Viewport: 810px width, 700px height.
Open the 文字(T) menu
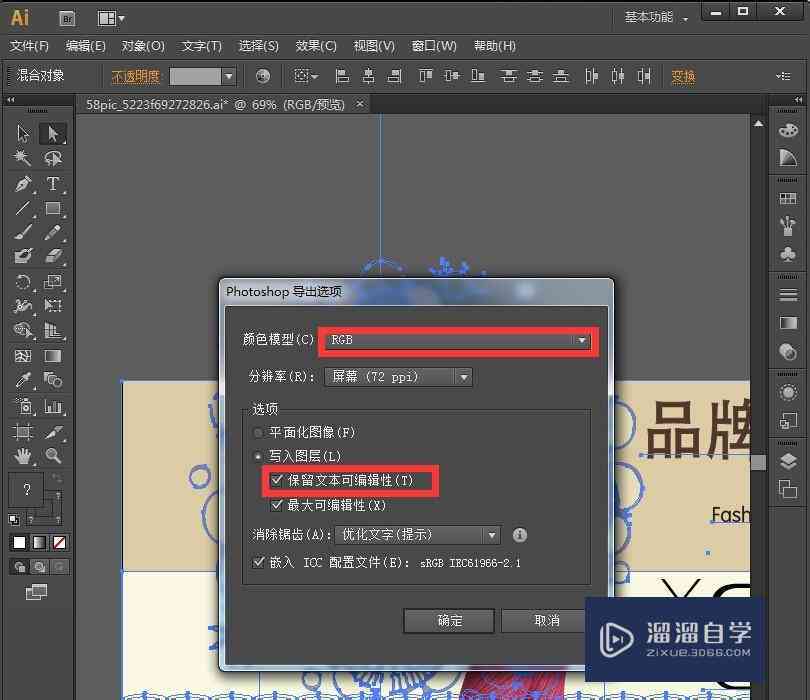(x=201, y=46)
